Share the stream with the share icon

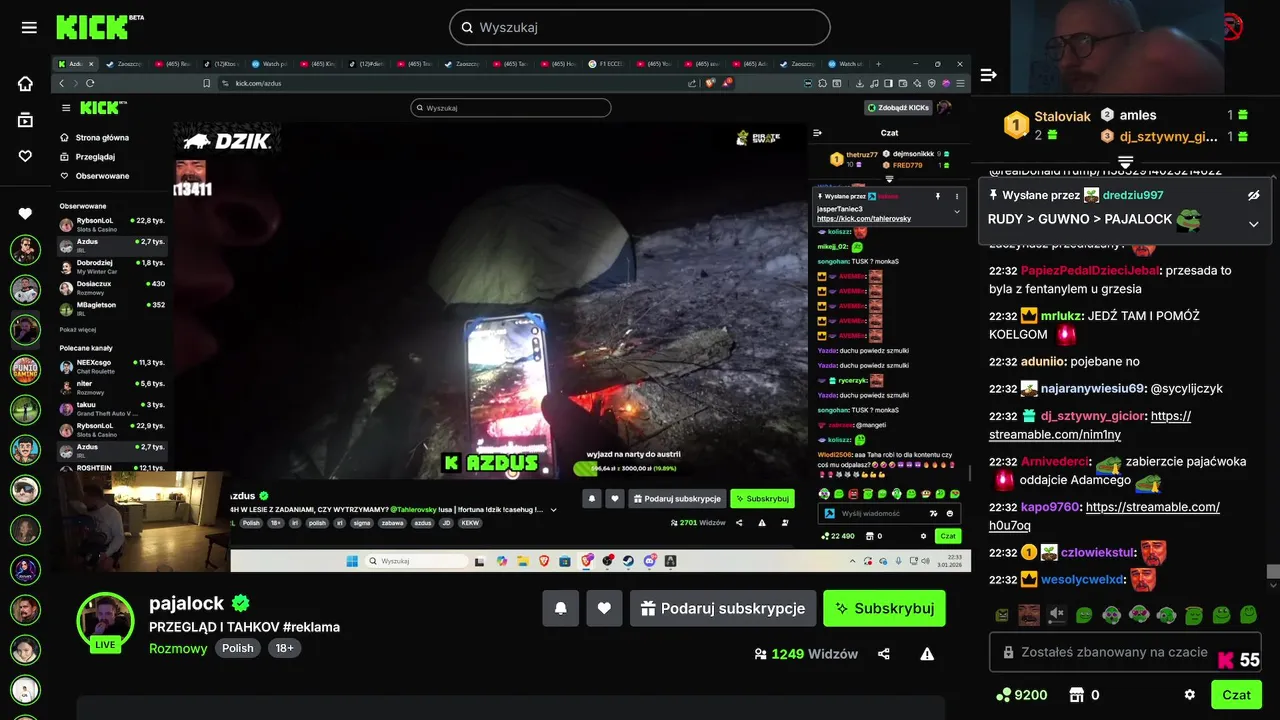[x=884, y=654]
